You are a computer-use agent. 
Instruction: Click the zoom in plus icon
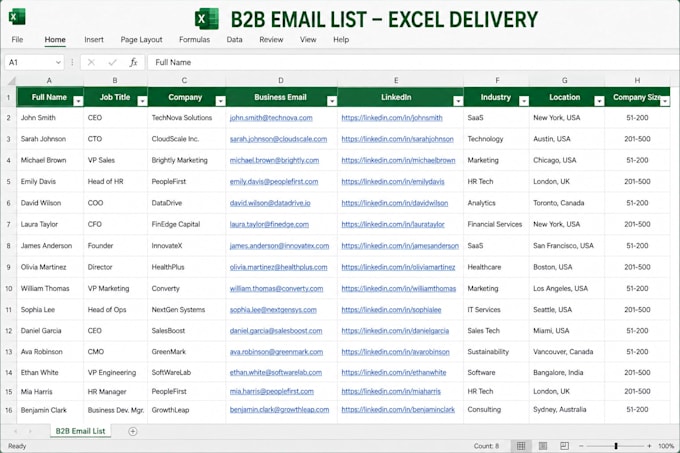649,446
